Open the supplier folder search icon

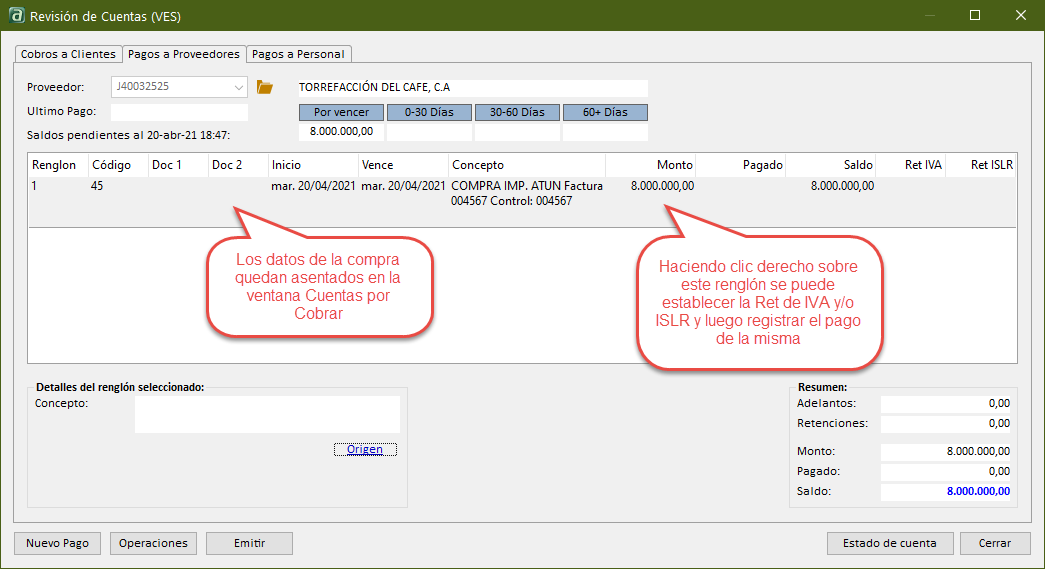point(264,87)
